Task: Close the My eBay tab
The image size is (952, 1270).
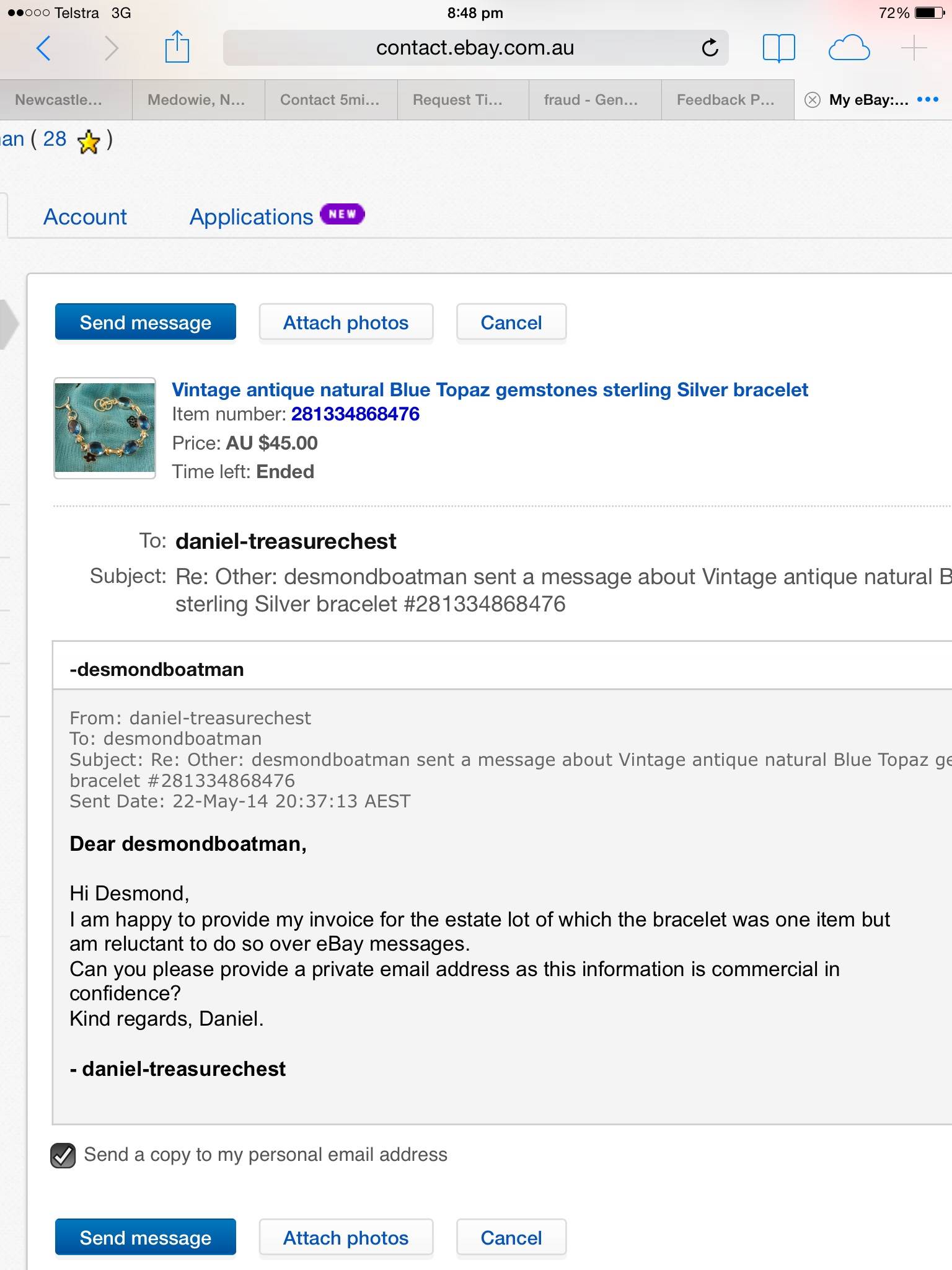Action: pos(812,100)
